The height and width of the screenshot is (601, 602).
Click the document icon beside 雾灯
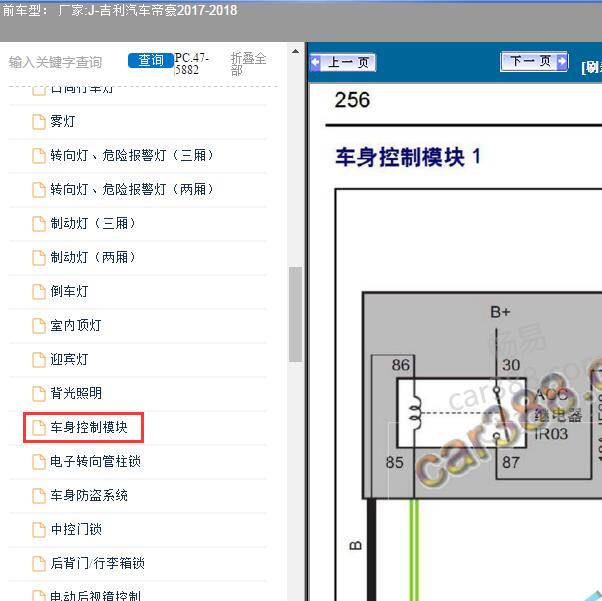pos(39,122)
